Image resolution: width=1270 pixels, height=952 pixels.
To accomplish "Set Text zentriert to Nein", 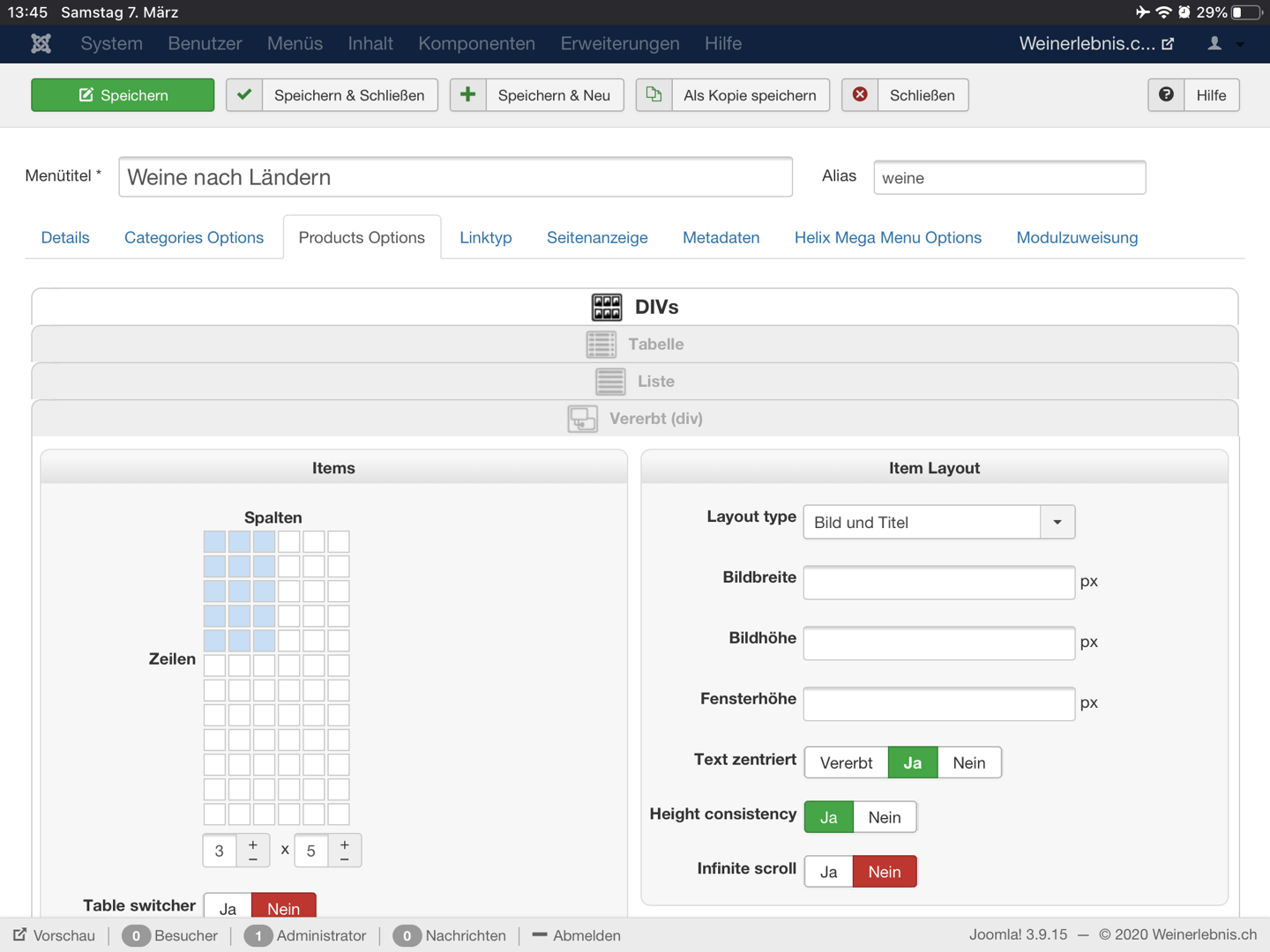I will [x=968, y=762].
